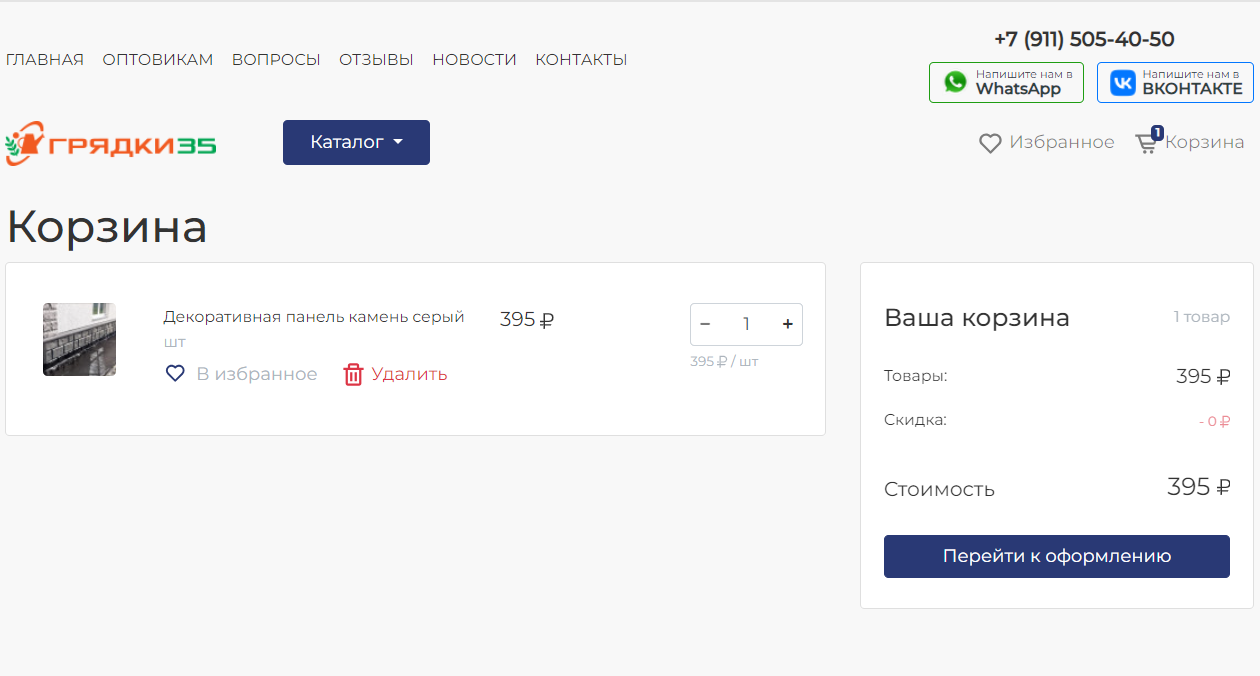Decrease quantity with minus button
This screenshot has height=676, width=1260.
tap(705, 324)
